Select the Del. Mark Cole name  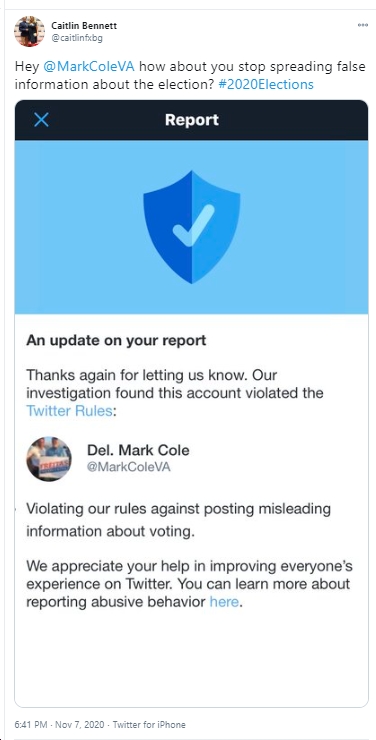138,450
